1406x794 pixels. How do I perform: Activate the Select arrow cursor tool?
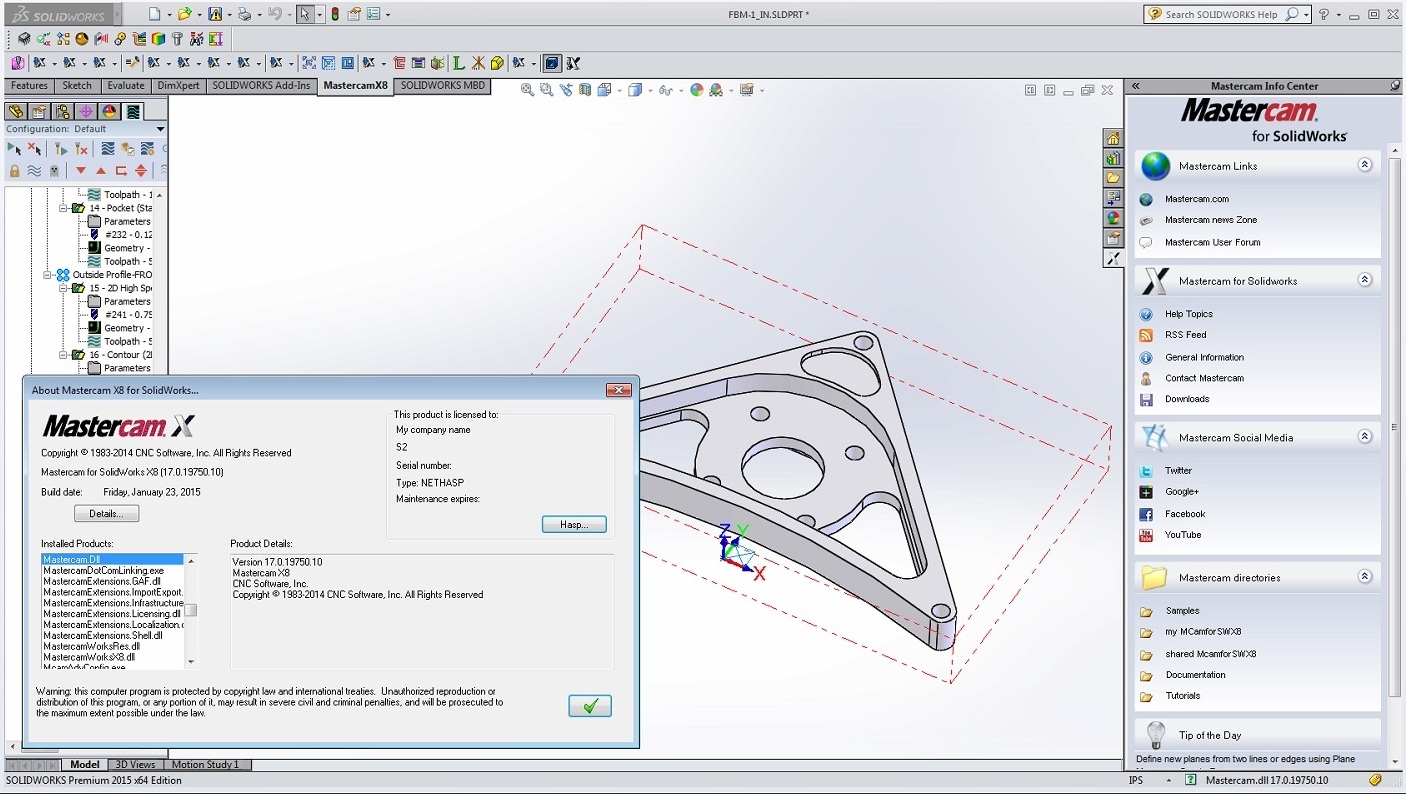point(305,14)
